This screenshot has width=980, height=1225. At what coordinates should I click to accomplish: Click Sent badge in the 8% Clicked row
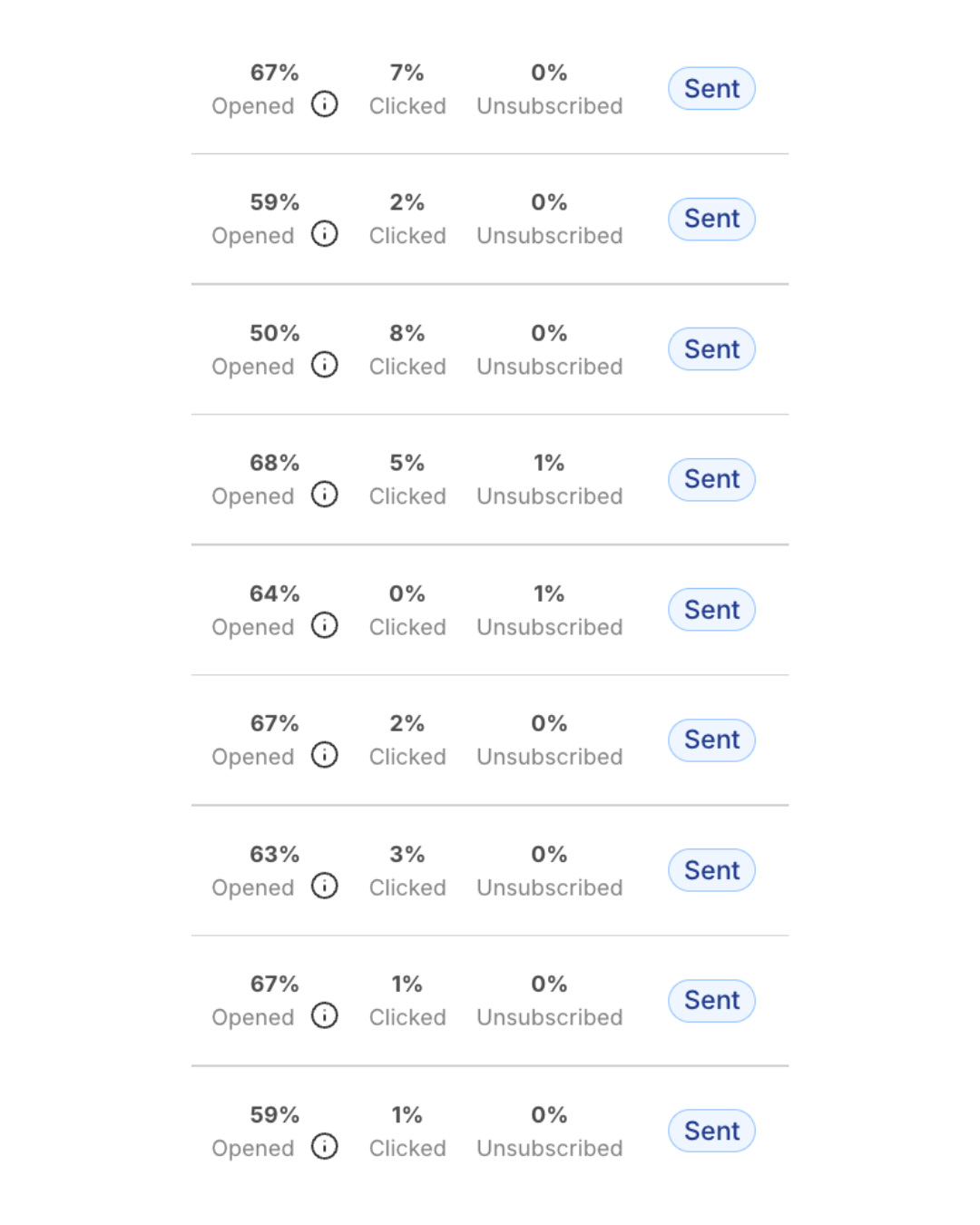711,349
